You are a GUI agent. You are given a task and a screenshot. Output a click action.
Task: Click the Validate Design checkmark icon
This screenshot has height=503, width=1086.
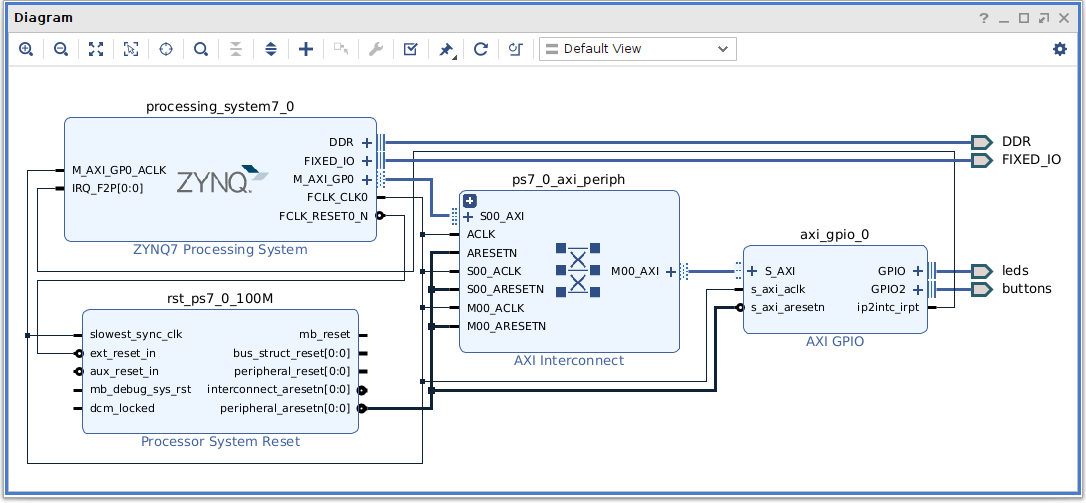(410, 49)
